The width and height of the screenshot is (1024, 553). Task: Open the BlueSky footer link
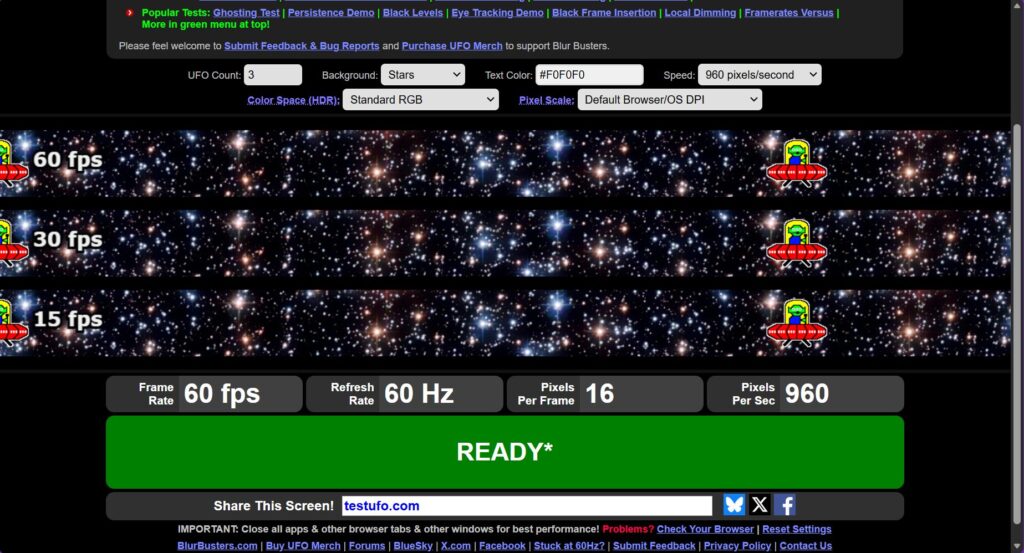click(413, 546)
